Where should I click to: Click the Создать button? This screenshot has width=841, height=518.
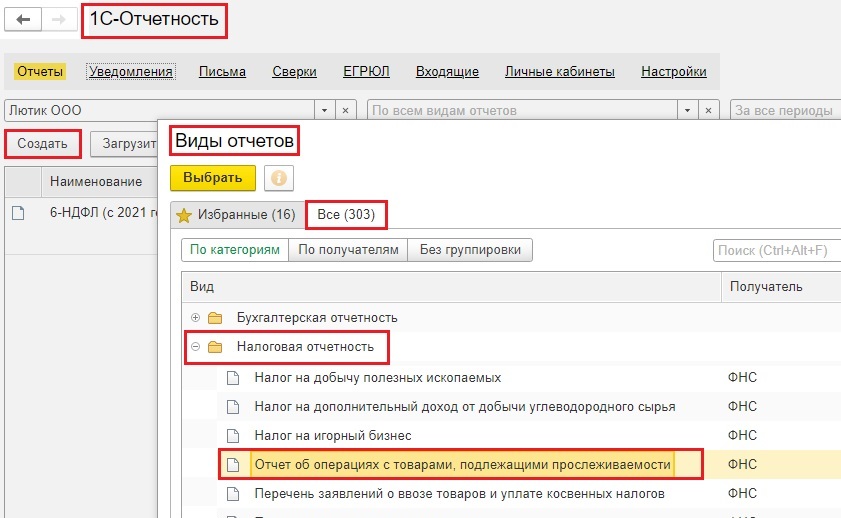click(42, 144)
